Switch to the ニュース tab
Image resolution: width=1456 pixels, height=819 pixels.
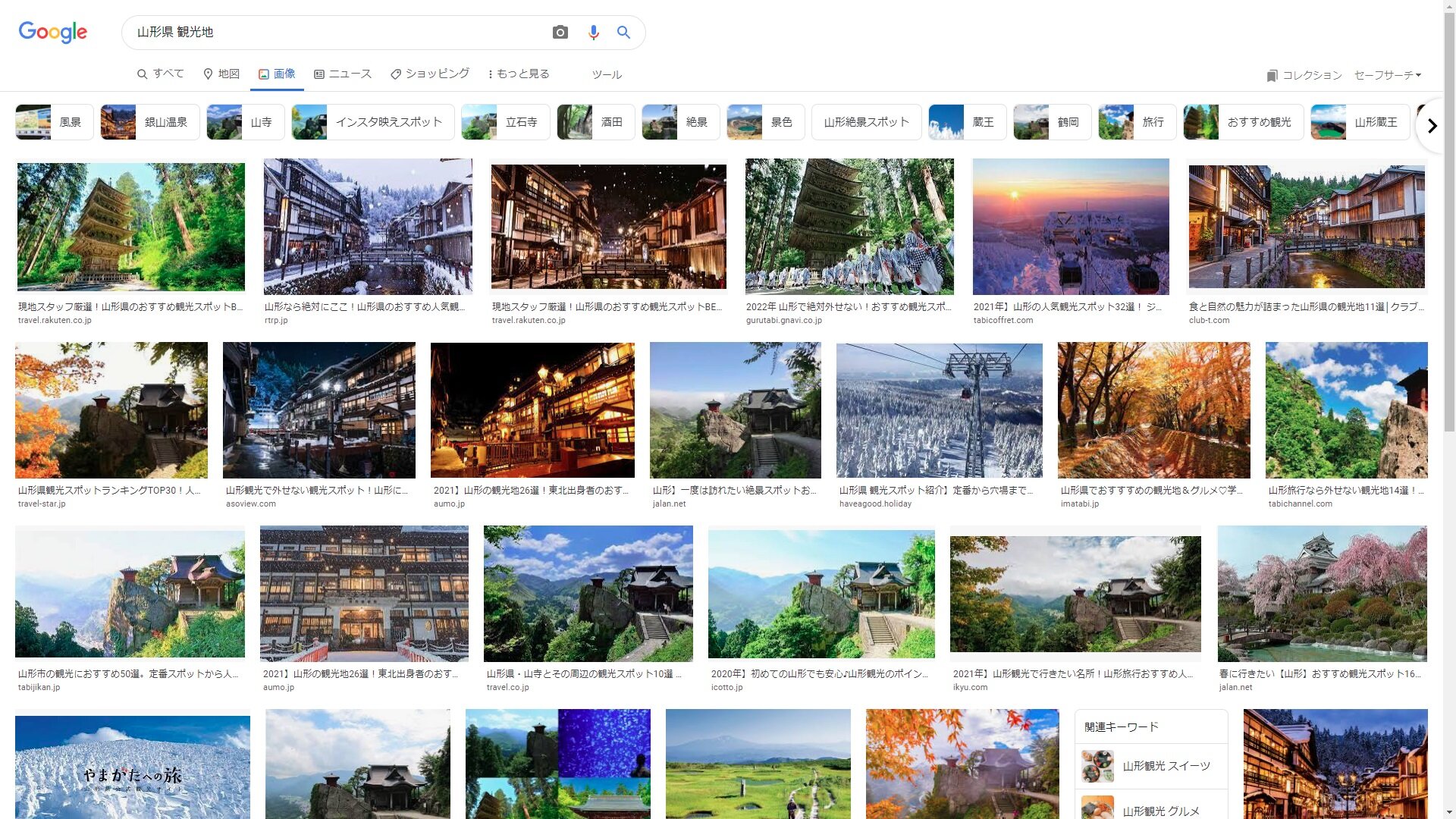[343, 74]
